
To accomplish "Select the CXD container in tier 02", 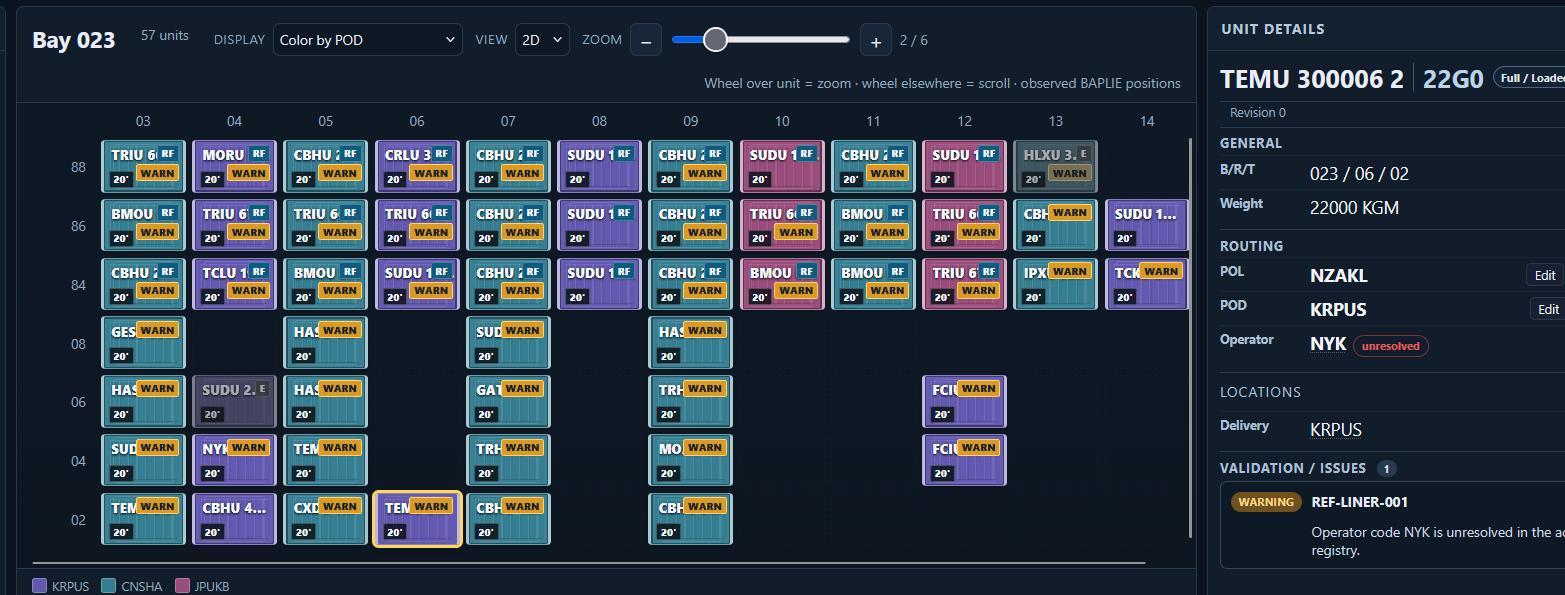I will [x=325, y=519].
